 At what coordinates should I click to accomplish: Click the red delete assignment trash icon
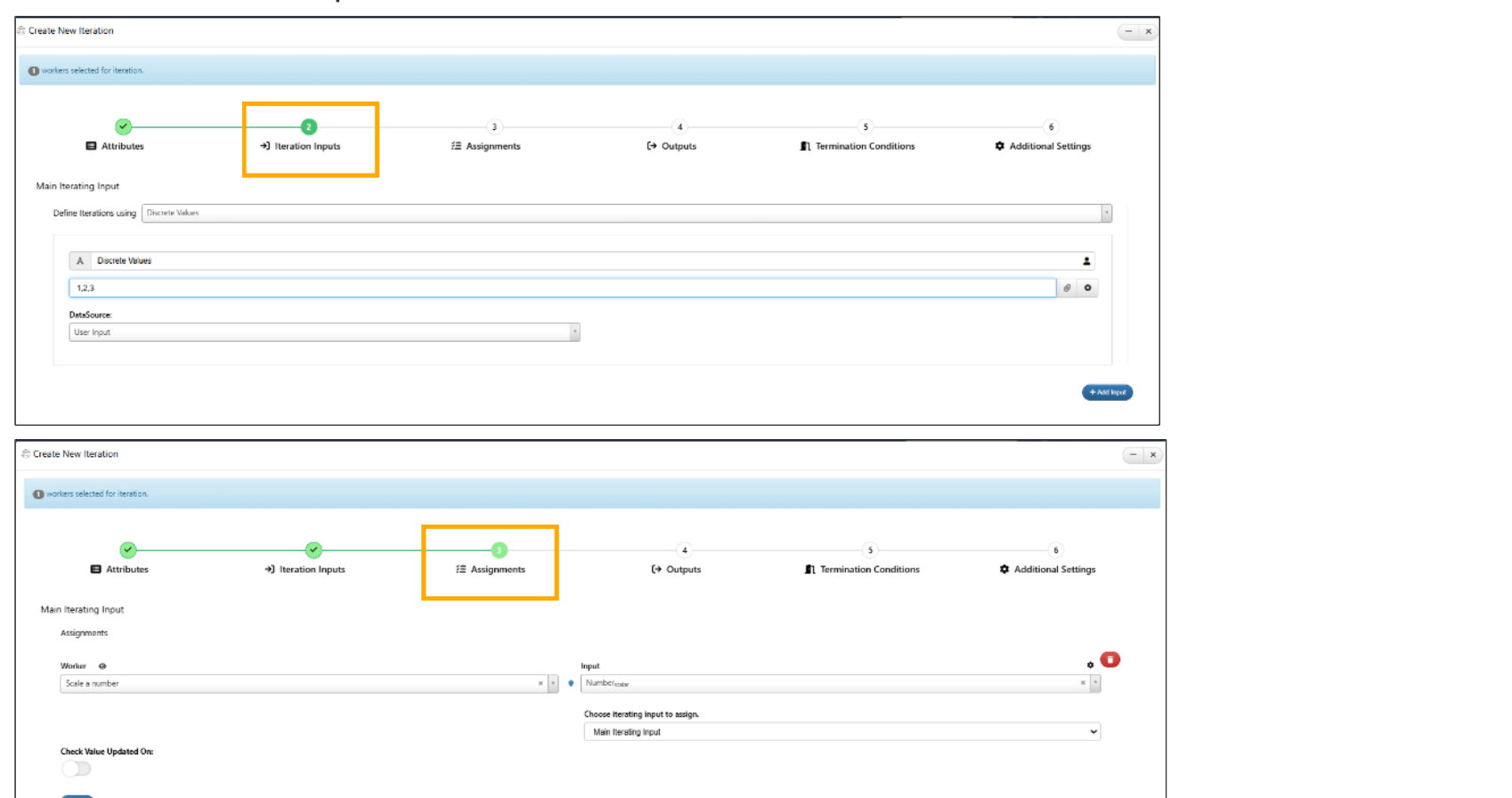click(x=1110, y=660)
